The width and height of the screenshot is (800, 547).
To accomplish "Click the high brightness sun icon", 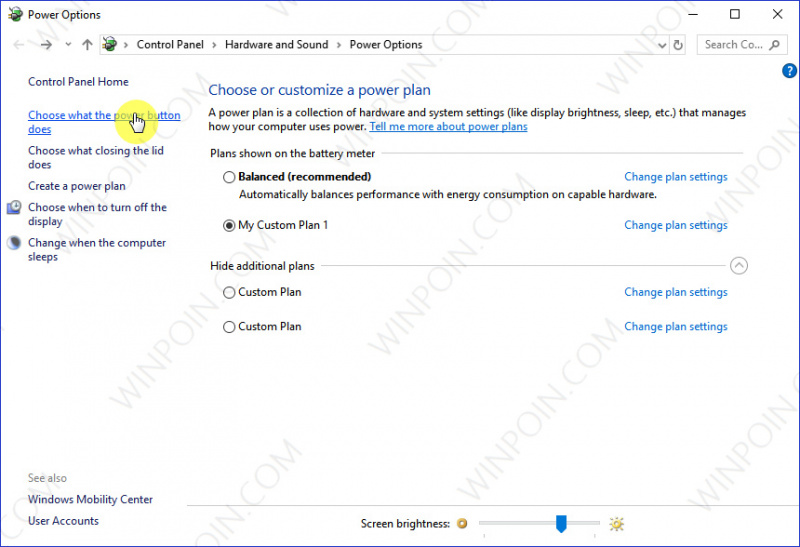I will (x=616, y=523).
